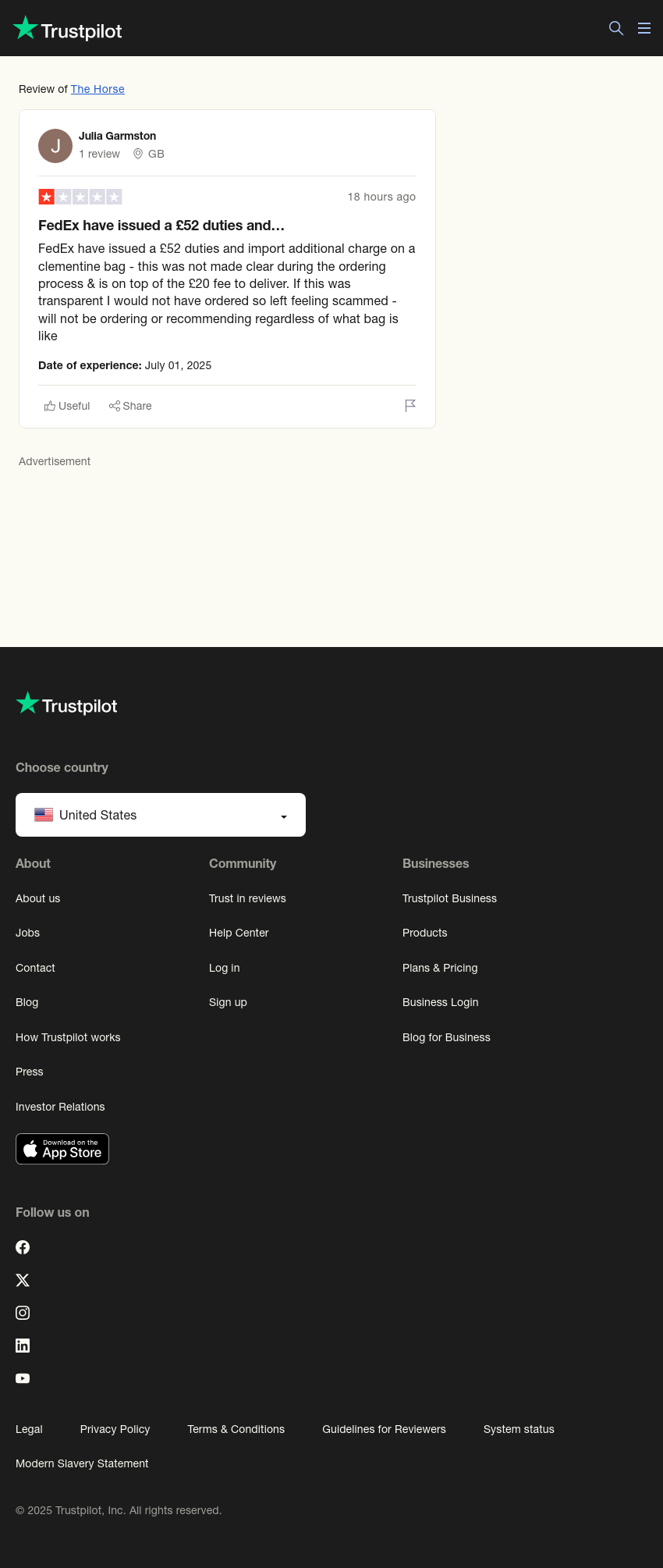
Task: Click Sign up footer link
Action: pos(228,1002)
